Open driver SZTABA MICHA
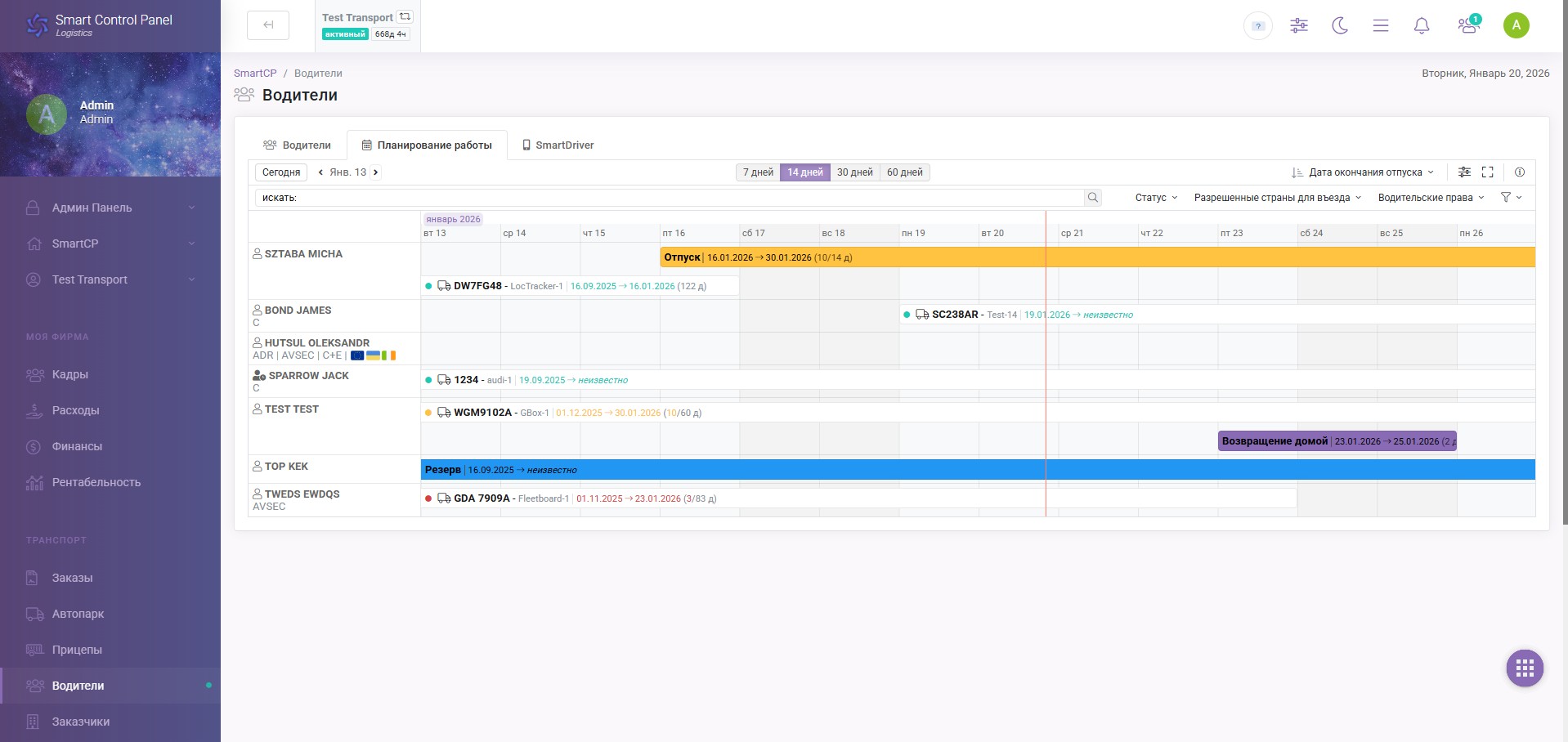This screenshot has height=742, width=1568. [x=303, y=254]
